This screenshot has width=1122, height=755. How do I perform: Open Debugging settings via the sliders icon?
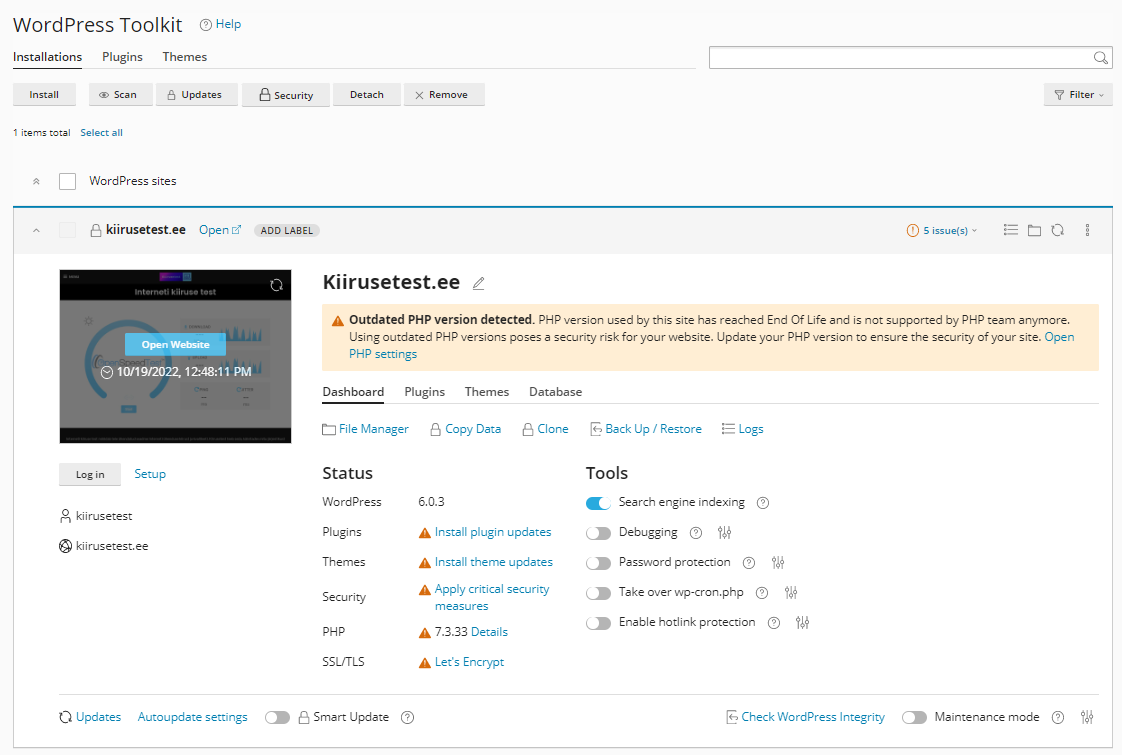point(724,532)
